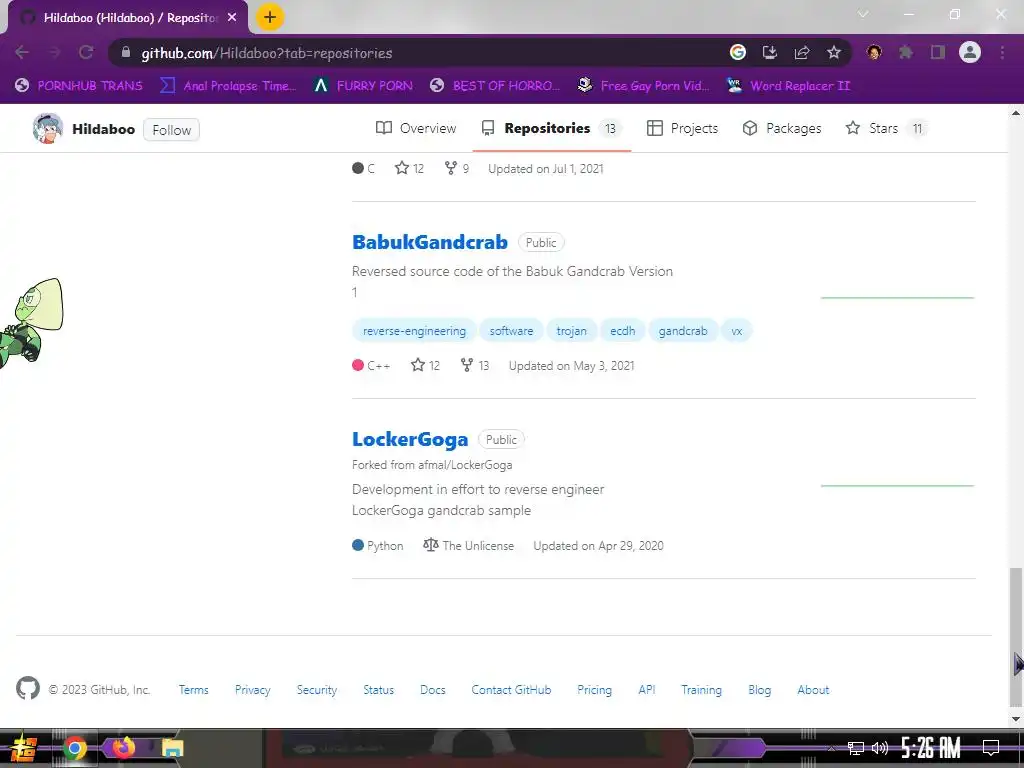Open the tab search chevron

pyautogui.click(x=863, y=14)
